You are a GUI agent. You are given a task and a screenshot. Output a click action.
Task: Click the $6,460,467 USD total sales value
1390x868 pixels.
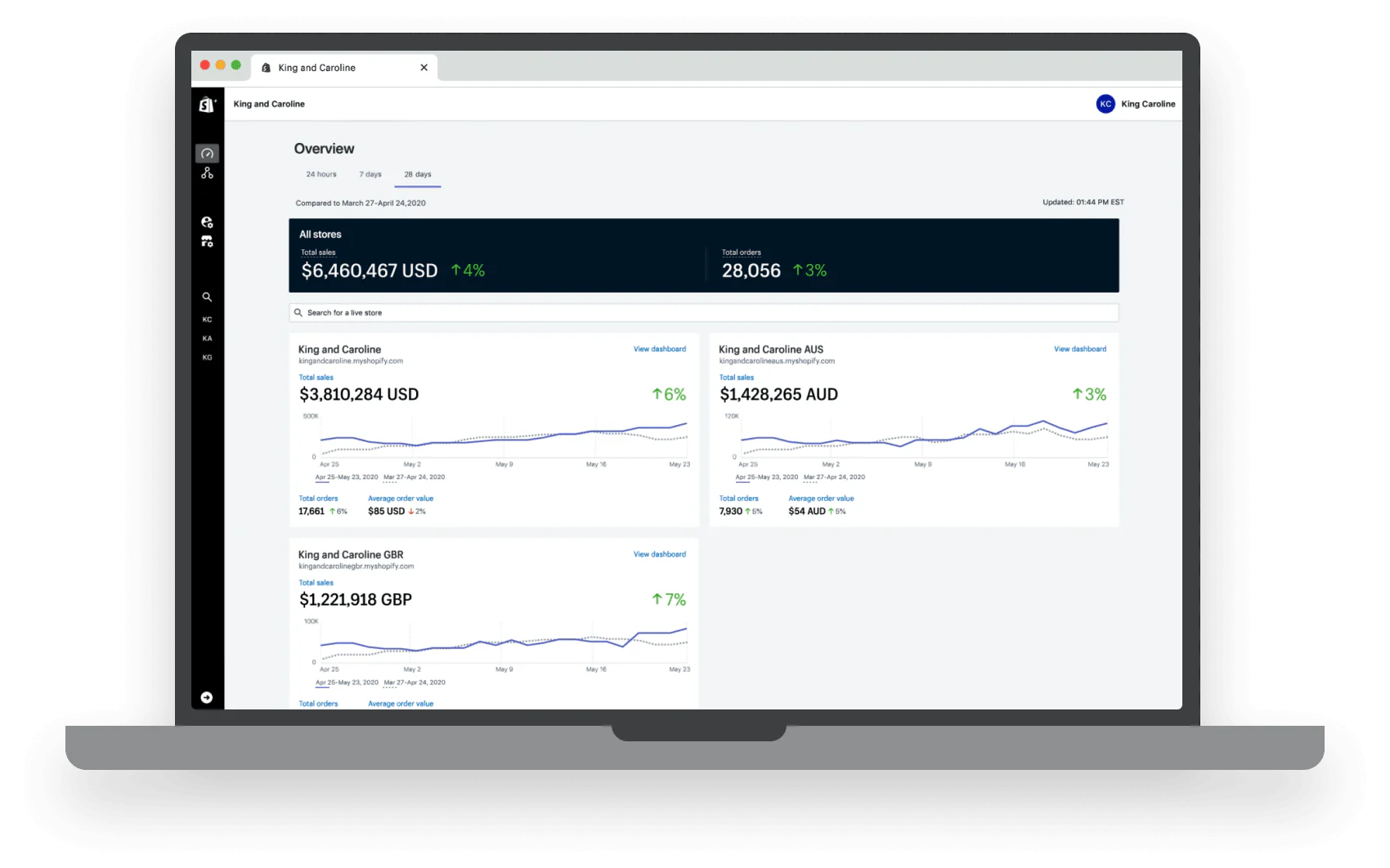click(370, 271)
